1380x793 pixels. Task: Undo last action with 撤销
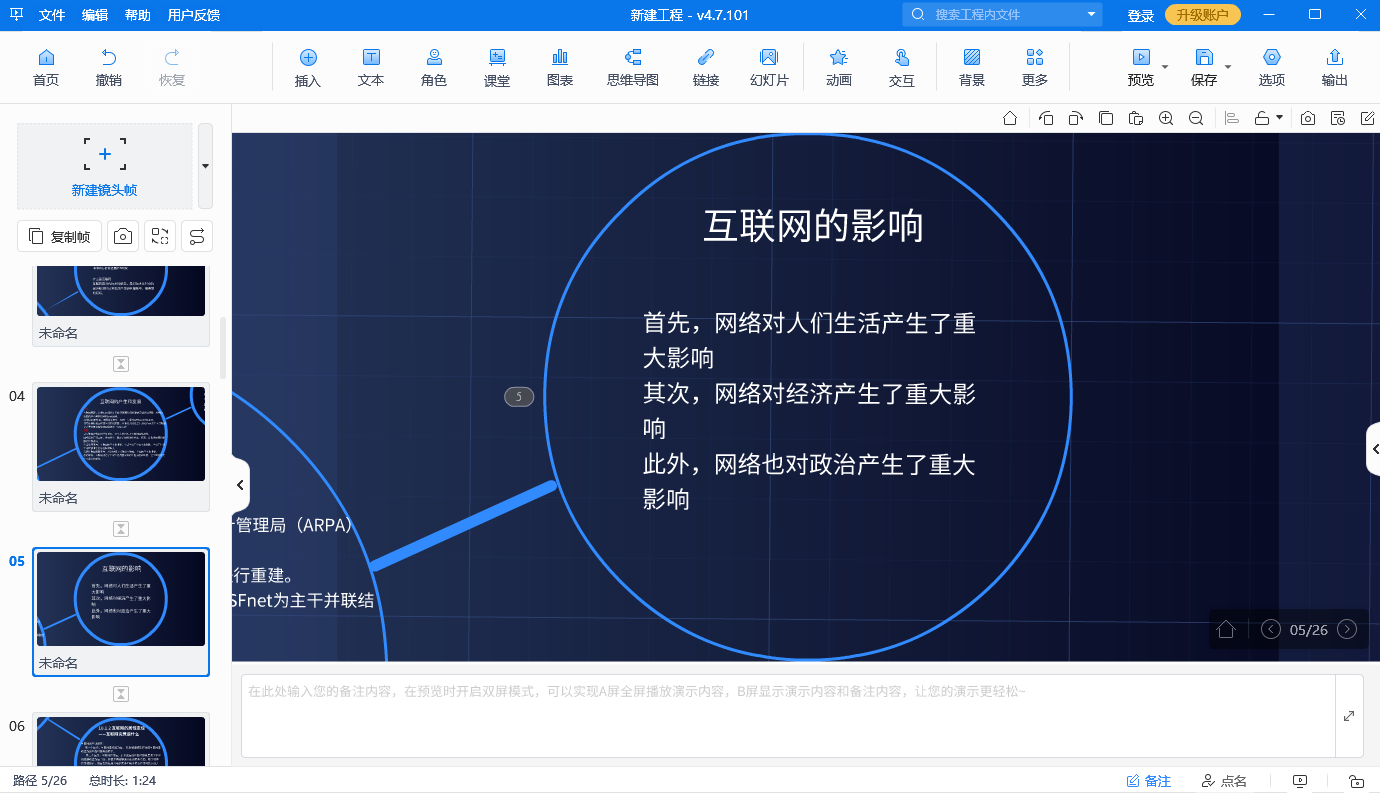click(x=109, y=68)
